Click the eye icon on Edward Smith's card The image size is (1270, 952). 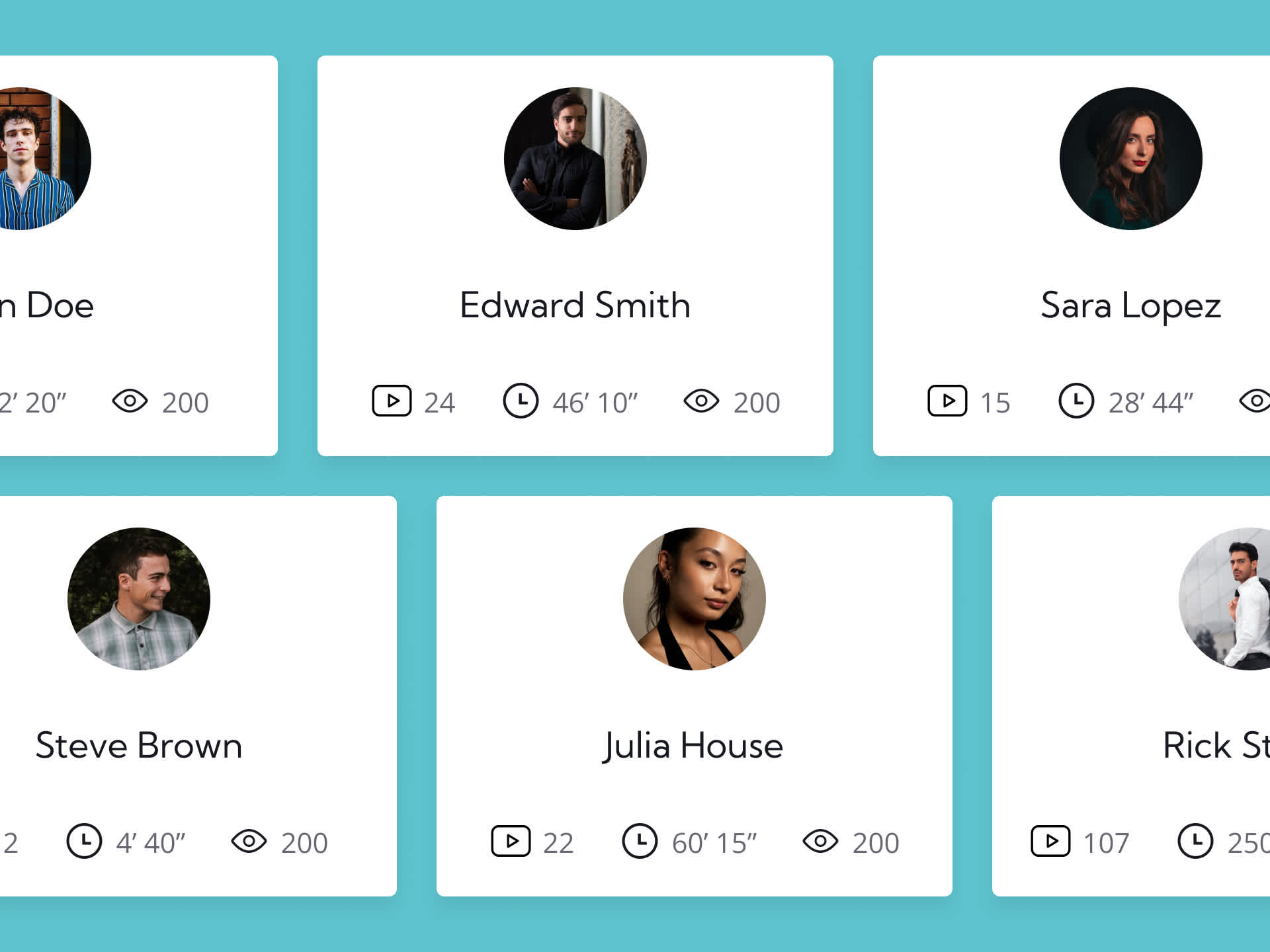[701, 401]
